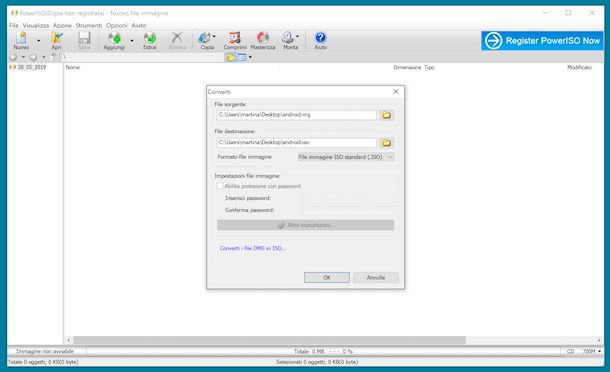This screenshot has width=610, height=372.
Task: Click the Conferma password field
Action: click(x=348, y=210)
